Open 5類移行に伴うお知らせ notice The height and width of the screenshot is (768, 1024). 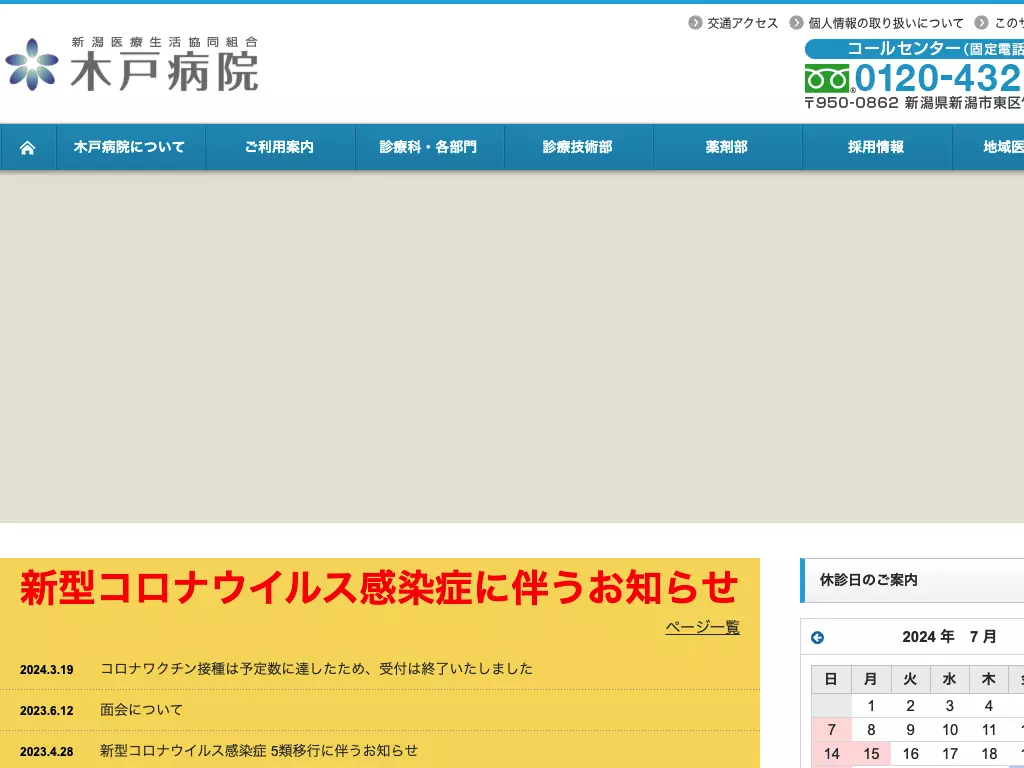pyautogui.click(x=259, y=751)
